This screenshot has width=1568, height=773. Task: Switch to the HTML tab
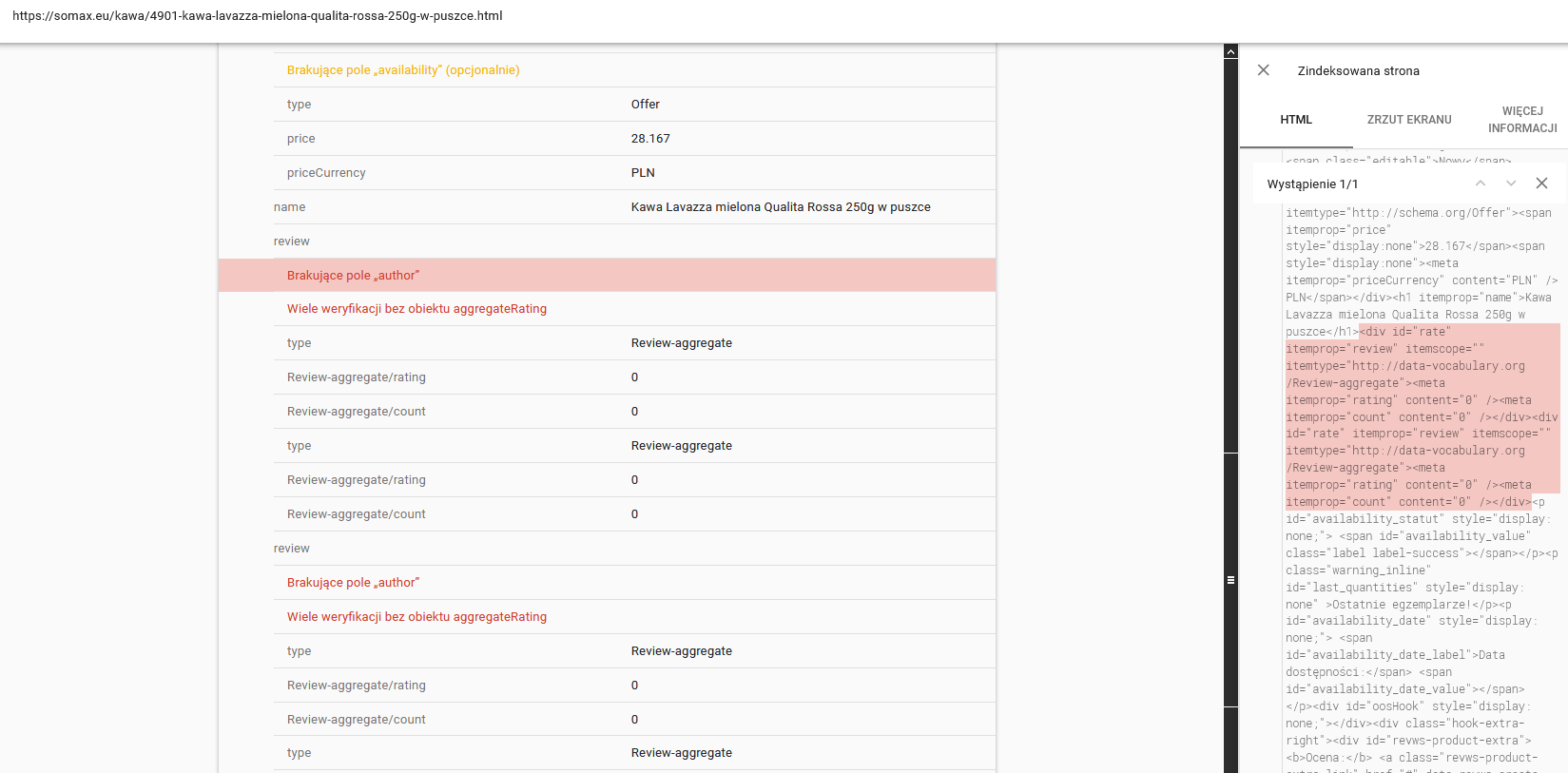coord(1296,120)
